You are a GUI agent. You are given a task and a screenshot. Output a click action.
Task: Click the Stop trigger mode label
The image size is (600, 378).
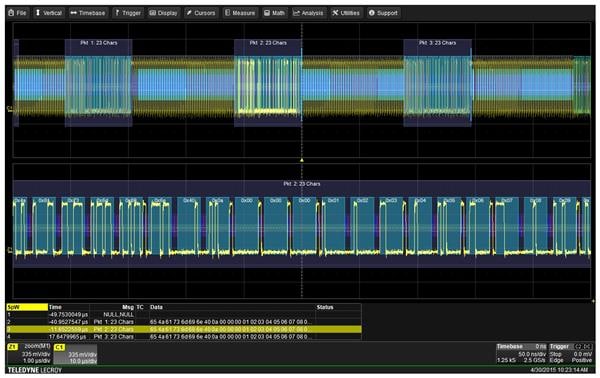coord(555,354)
